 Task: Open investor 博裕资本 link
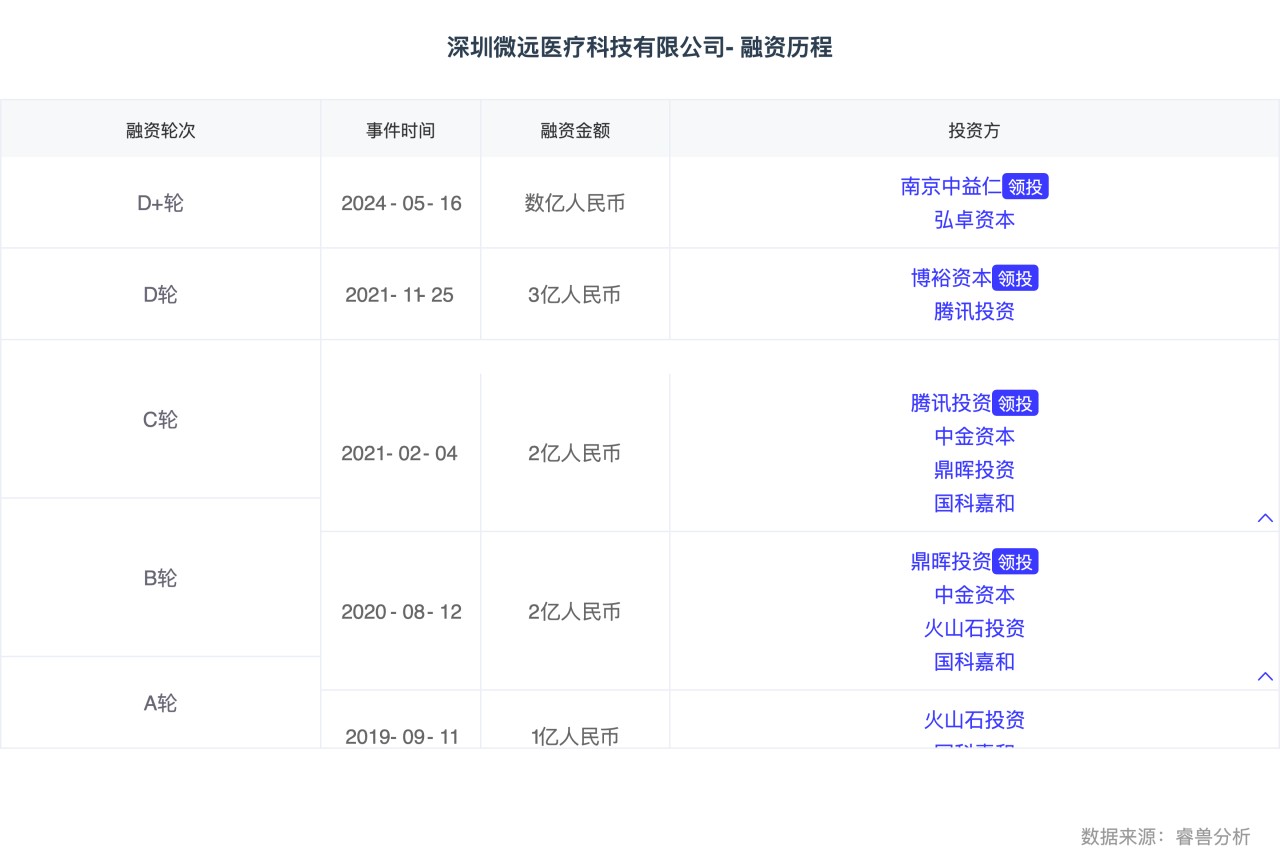click(x=951, y=278)
